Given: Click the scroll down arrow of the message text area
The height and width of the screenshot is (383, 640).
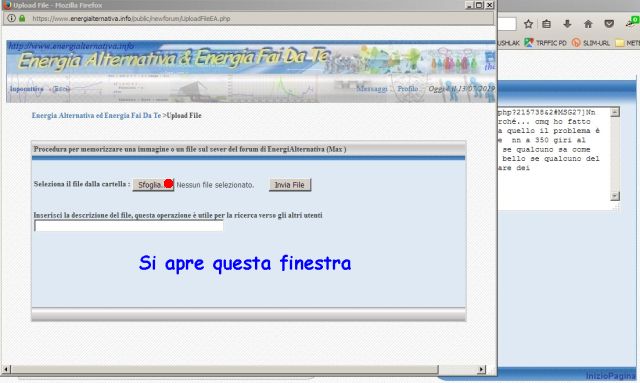Looking at the screenshot, I should [x=615, y=196].
